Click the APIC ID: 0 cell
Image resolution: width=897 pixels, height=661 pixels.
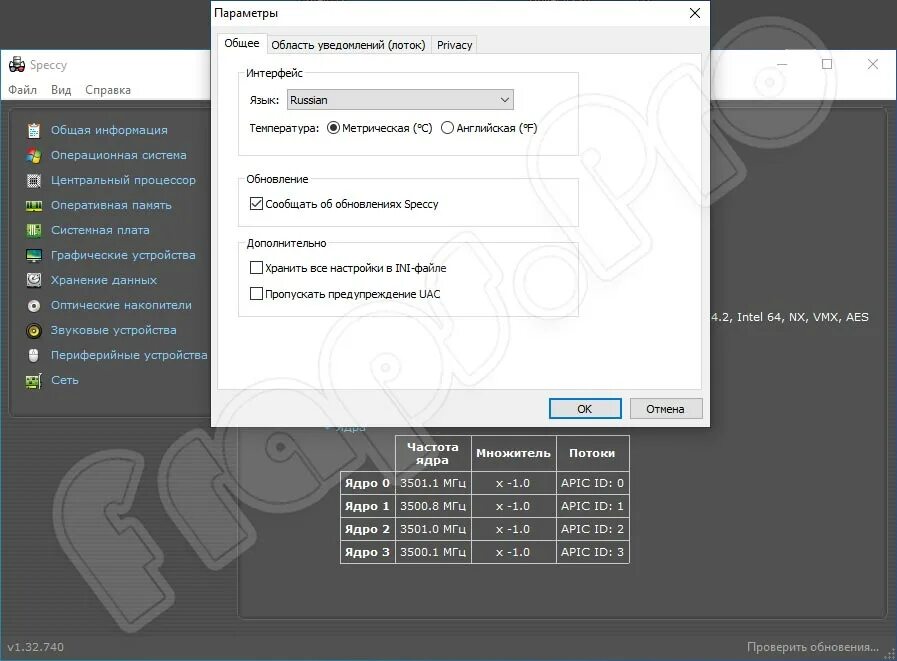click(592, 483)
